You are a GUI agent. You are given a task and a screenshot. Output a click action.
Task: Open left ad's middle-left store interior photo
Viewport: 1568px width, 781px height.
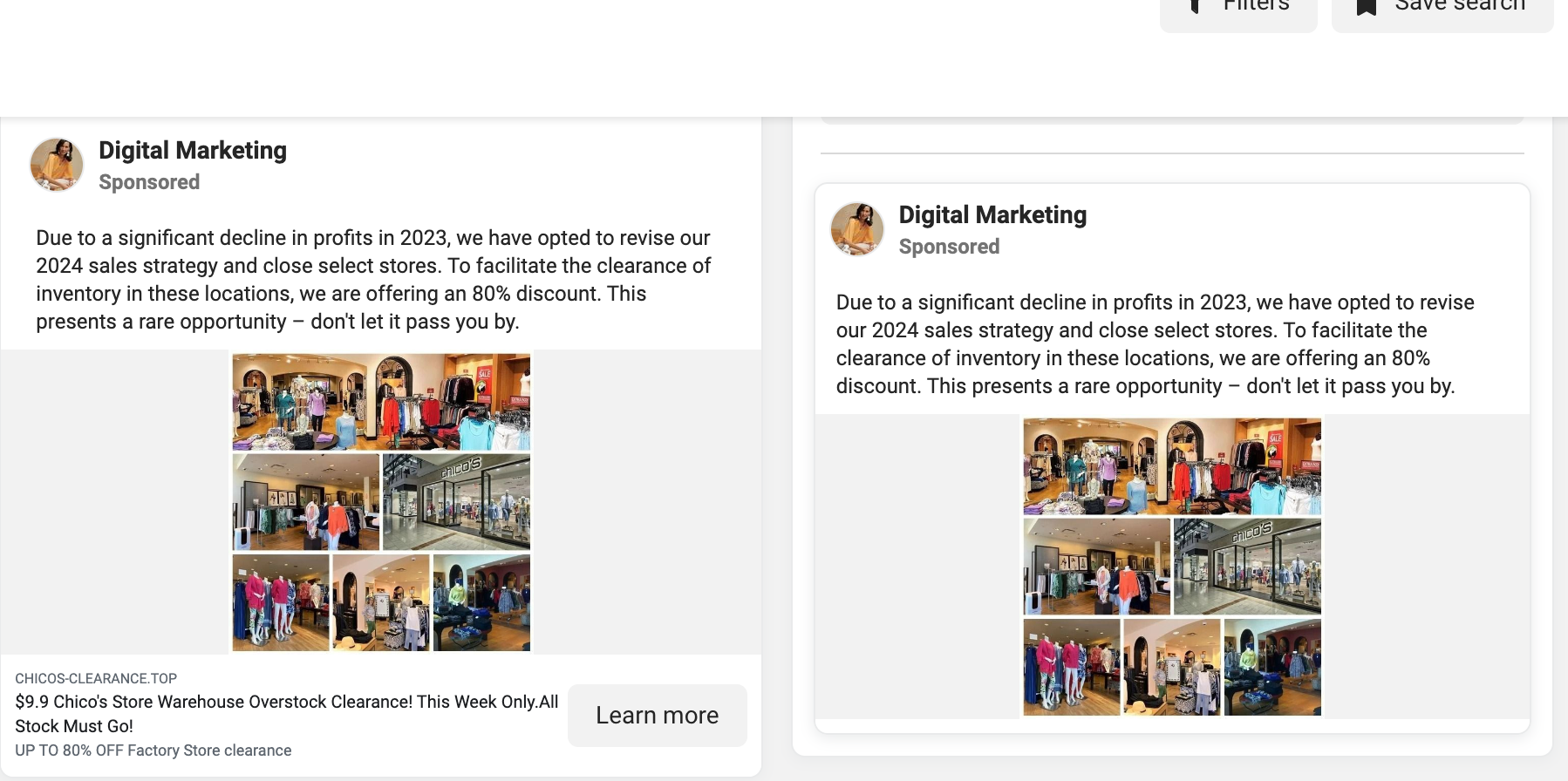pyautogui.click(x=305, y=501)
